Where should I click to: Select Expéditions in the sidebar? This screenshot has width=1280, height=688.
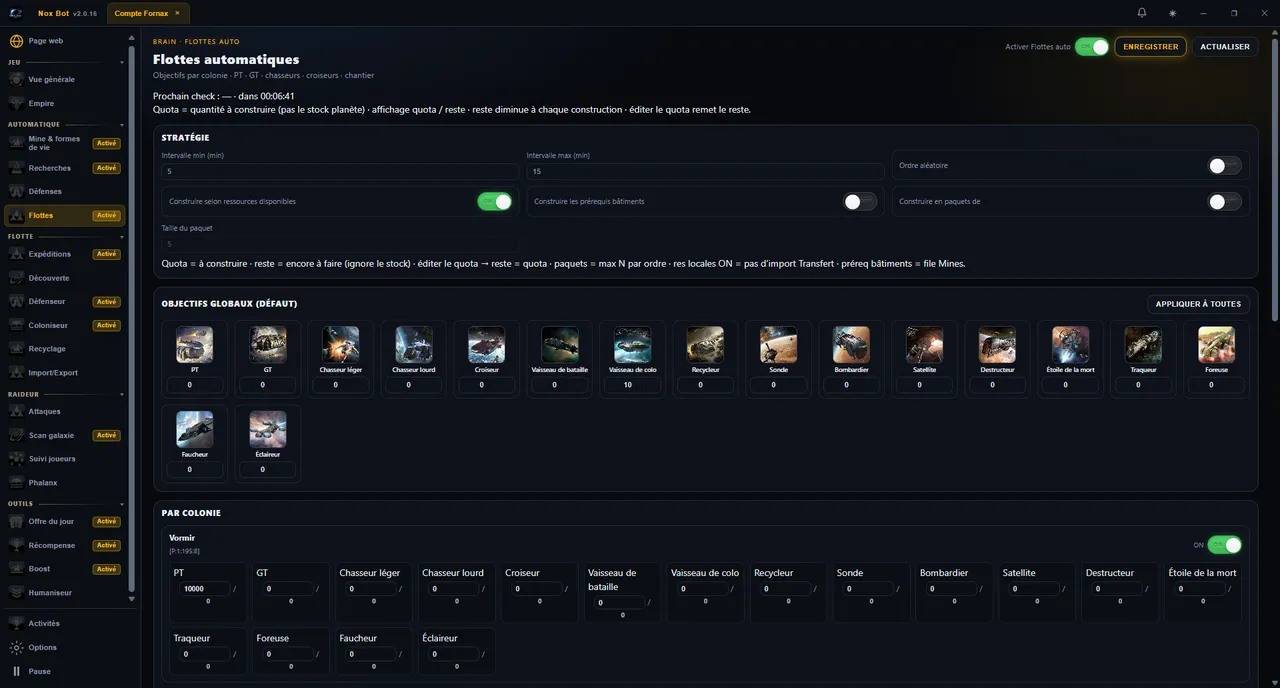(x=65, y=254)
